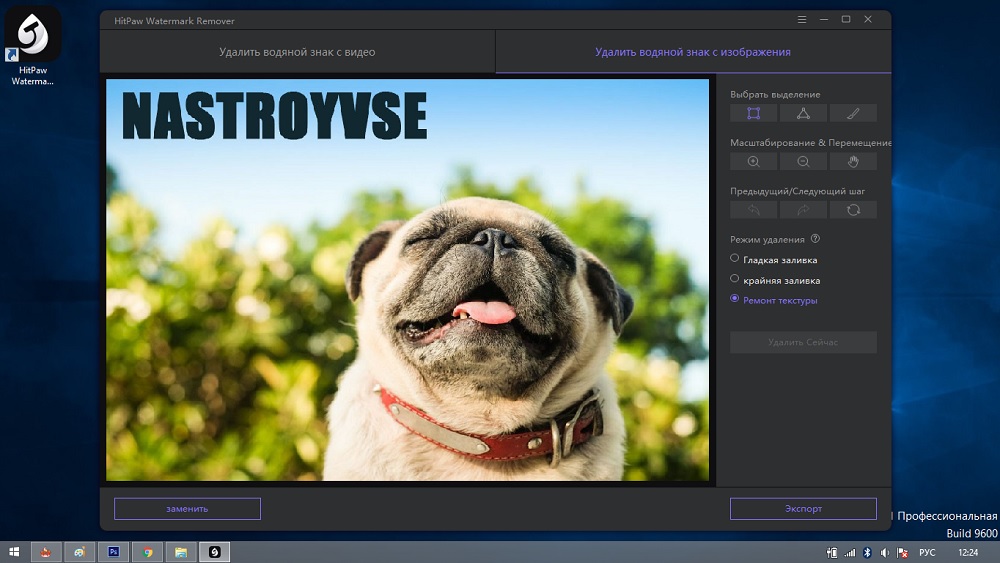This screenshot has width=1000, height=563.
Task: Open Photoshop from the Windows taskbar
Action: pos(113,551)
